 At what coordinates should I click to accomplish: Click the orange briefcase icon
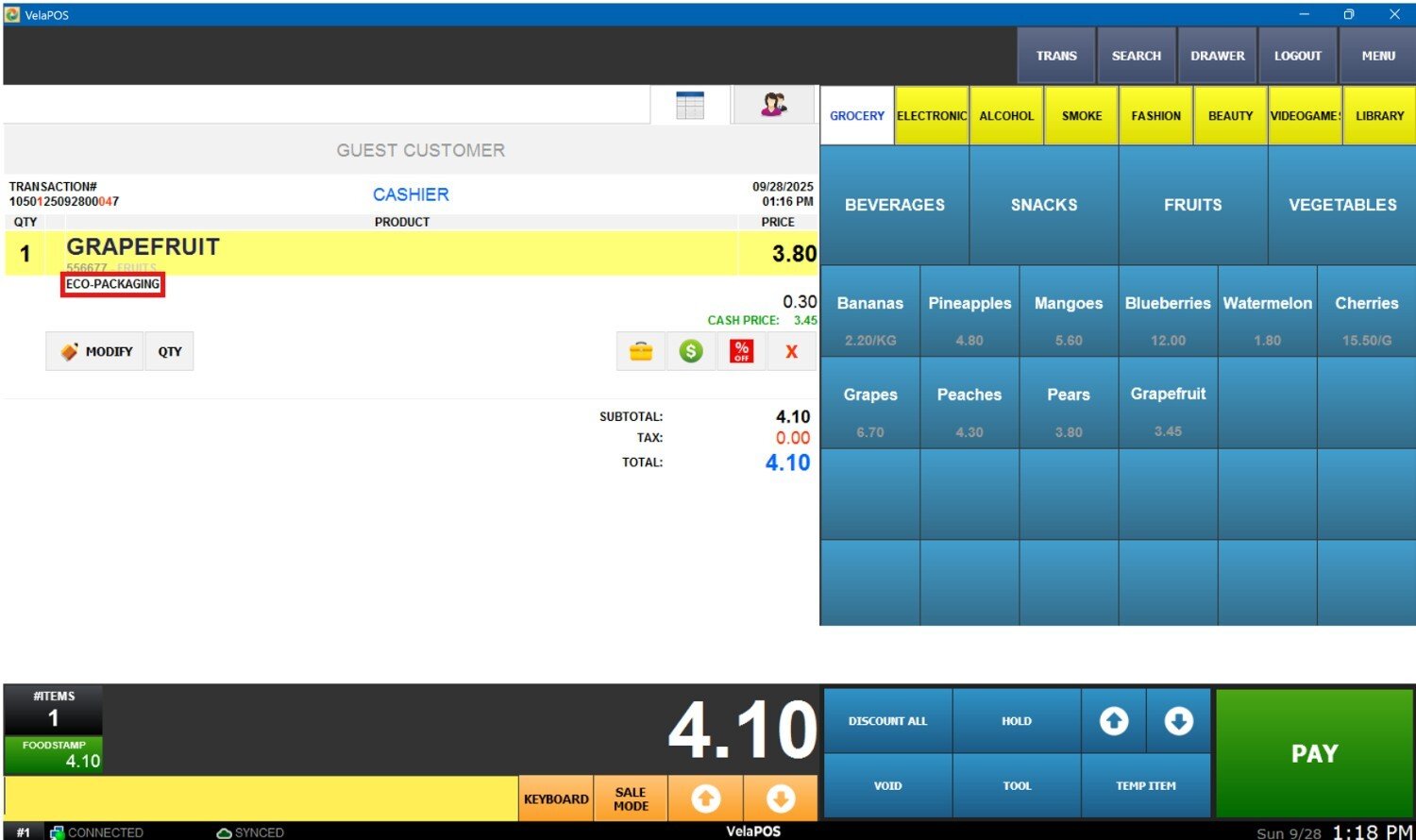pyautogui.click(x=641, y=352)
